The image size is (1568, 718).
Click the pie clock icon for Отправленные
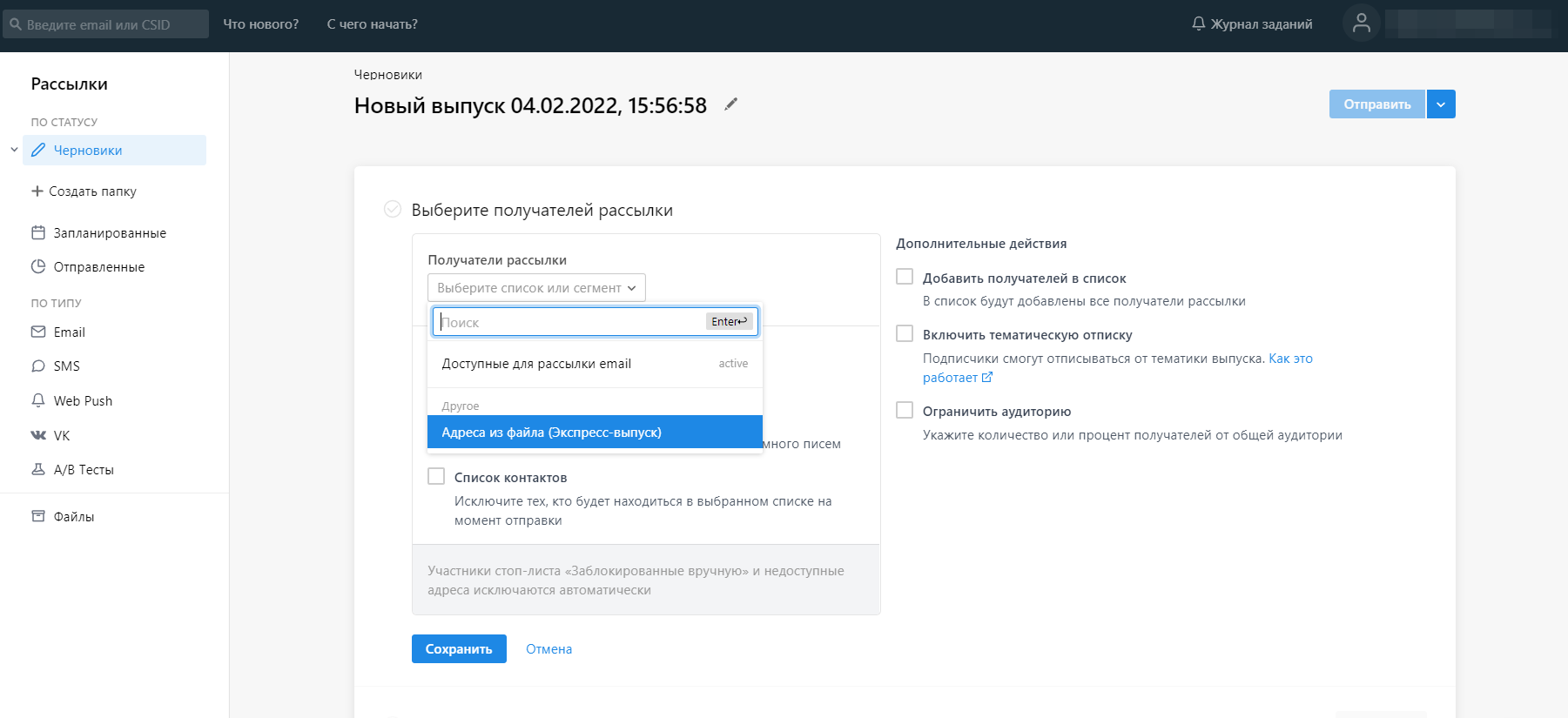coord(38,266)
